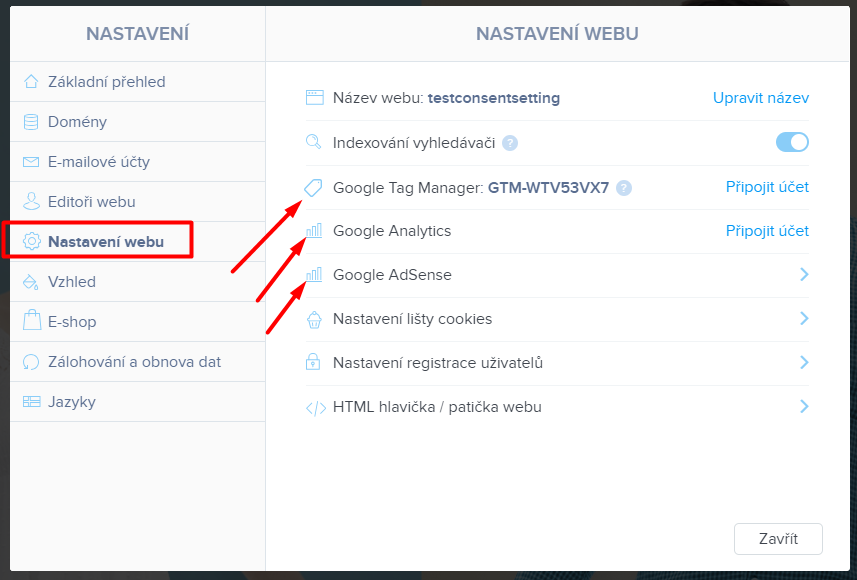This screenshot has width=857, height=580.
Task: Click the flag icon next to Jazyky
Action: [32, 402]
